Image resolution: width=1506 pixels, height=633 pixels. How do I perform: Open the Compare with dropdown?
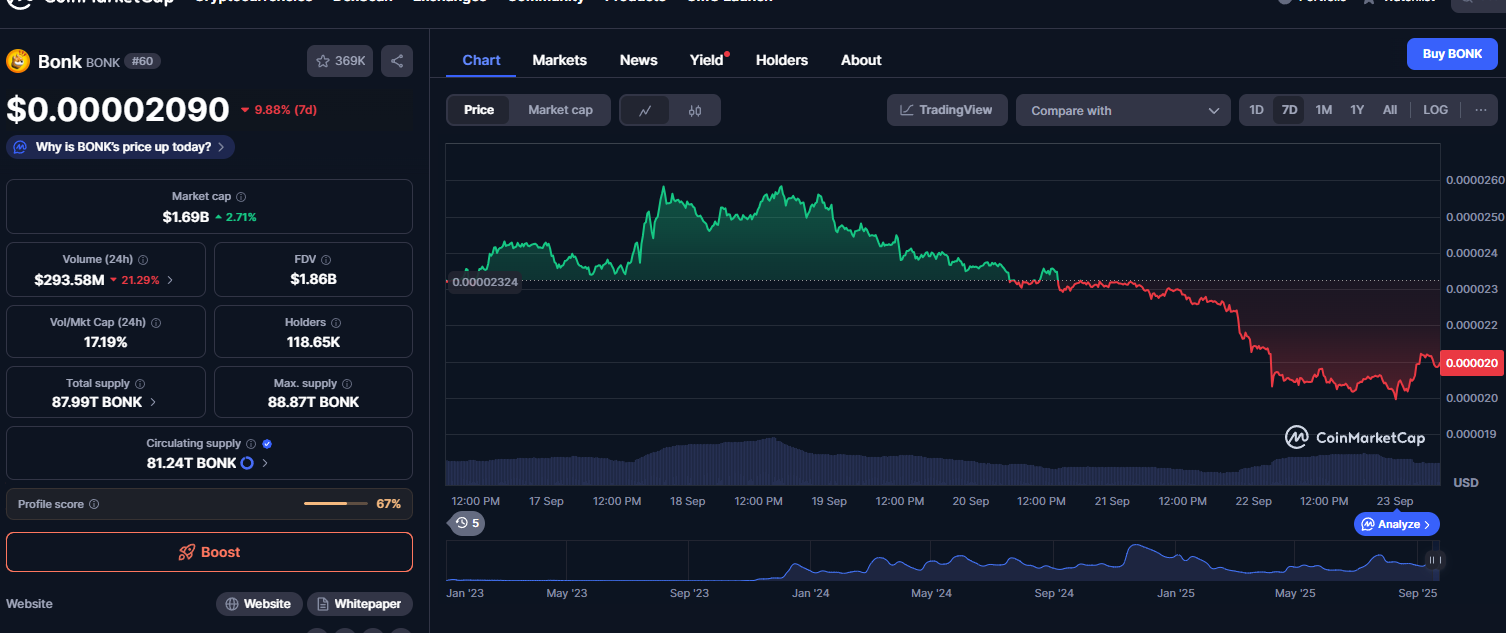1123,110
